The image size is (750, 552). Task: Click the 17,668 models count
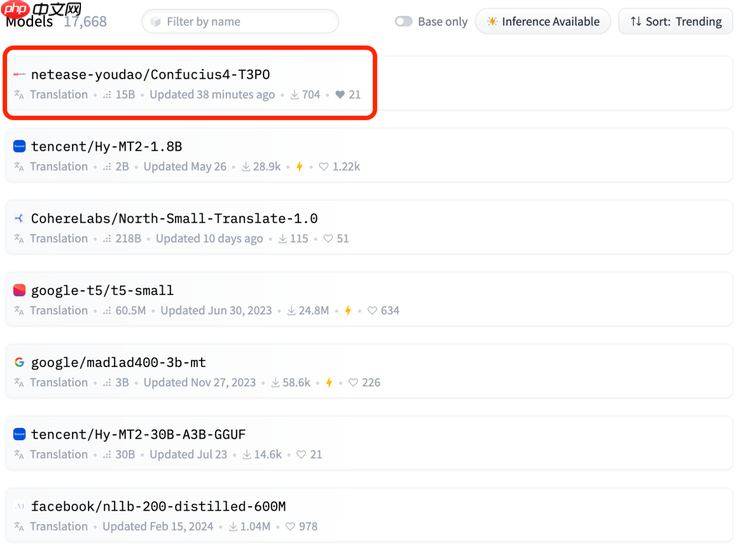[x=86, y=22]
